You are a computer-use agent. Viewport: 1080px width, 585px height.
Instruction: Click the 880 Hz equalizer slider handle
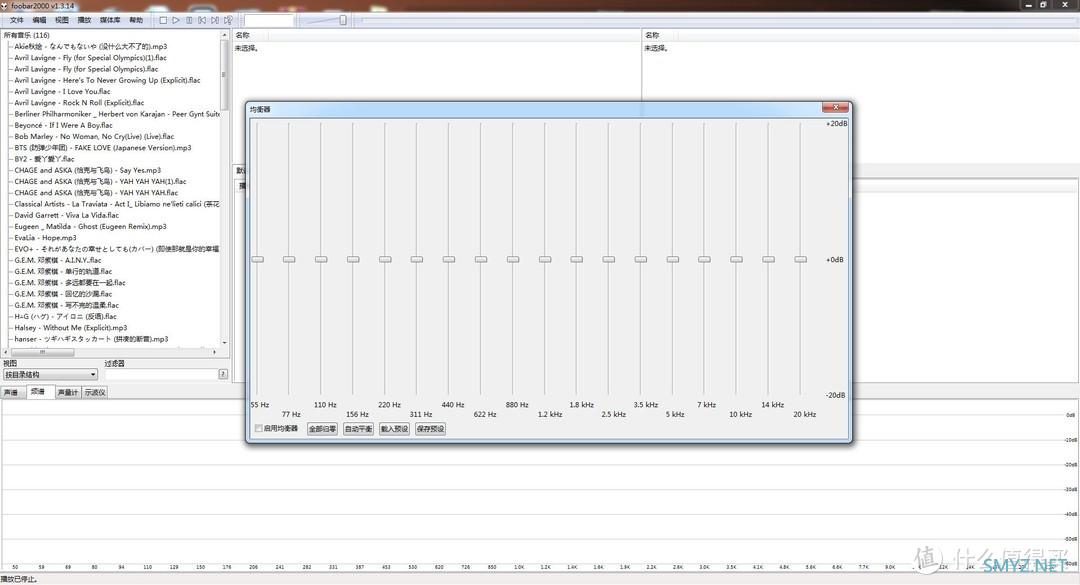coord(513,259)
